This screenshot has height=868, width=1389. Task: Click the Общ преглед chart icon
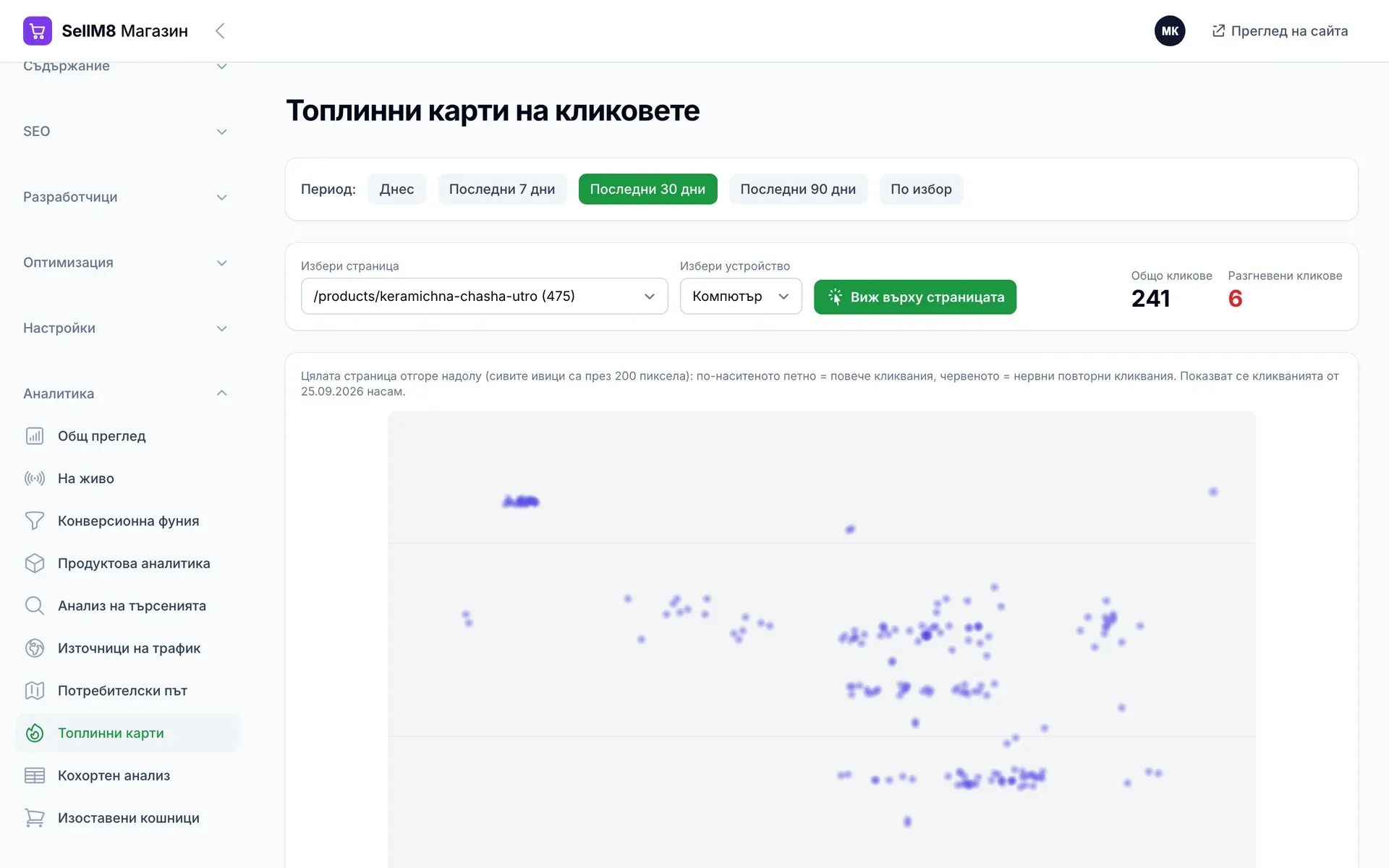tap(35, 436)
